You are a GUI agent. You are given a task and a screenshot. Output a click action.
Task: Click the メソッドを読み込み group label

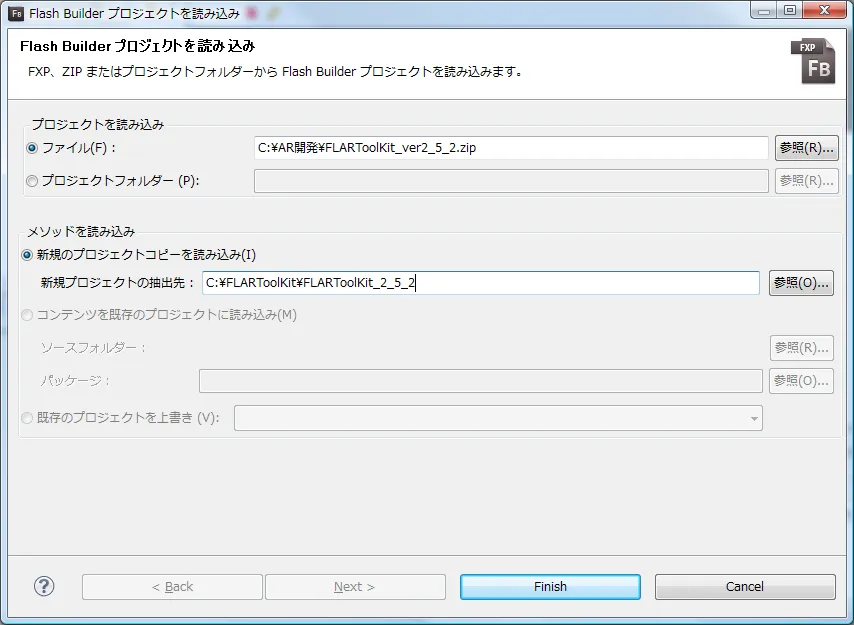click(x=81, y=232)
